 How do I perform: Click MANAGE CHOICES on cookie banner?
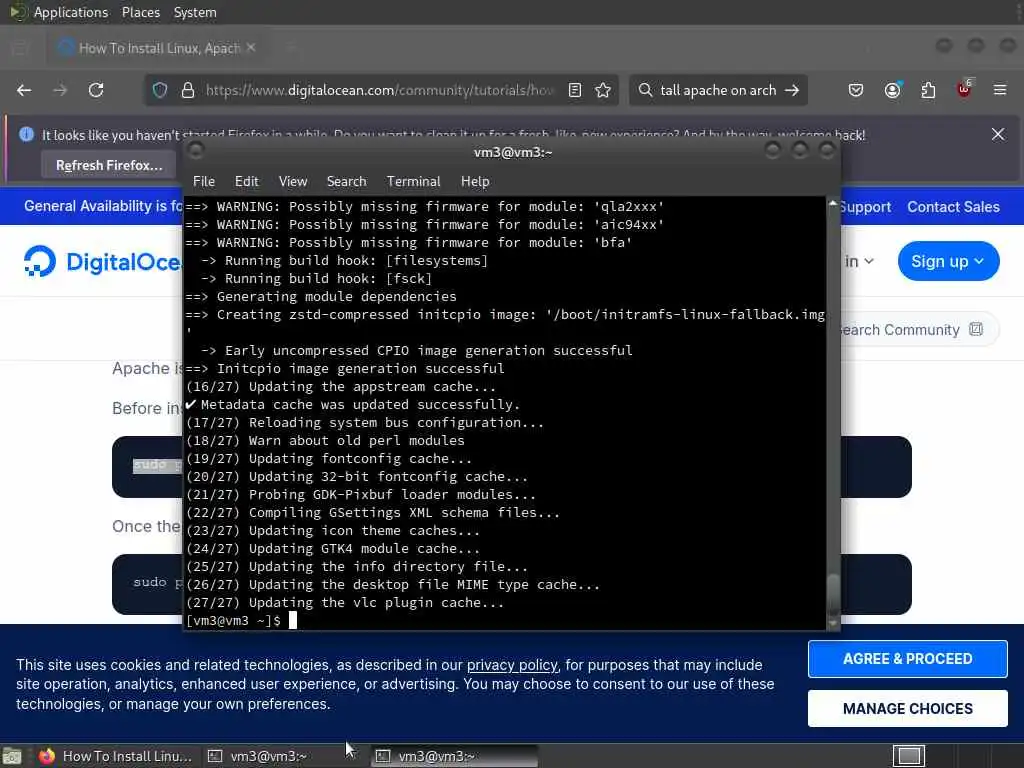point(907,709)
